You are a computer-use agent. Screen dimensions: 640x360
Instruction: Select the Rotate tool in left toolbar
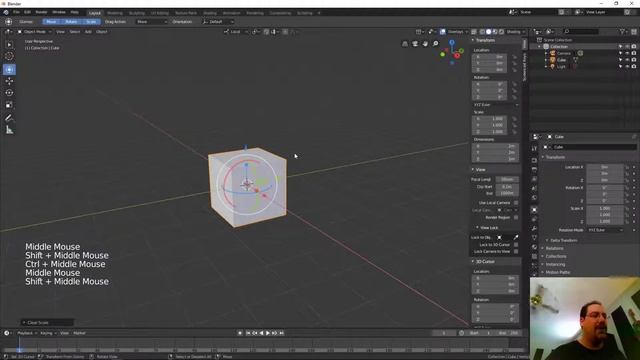[x=9, y=93]
